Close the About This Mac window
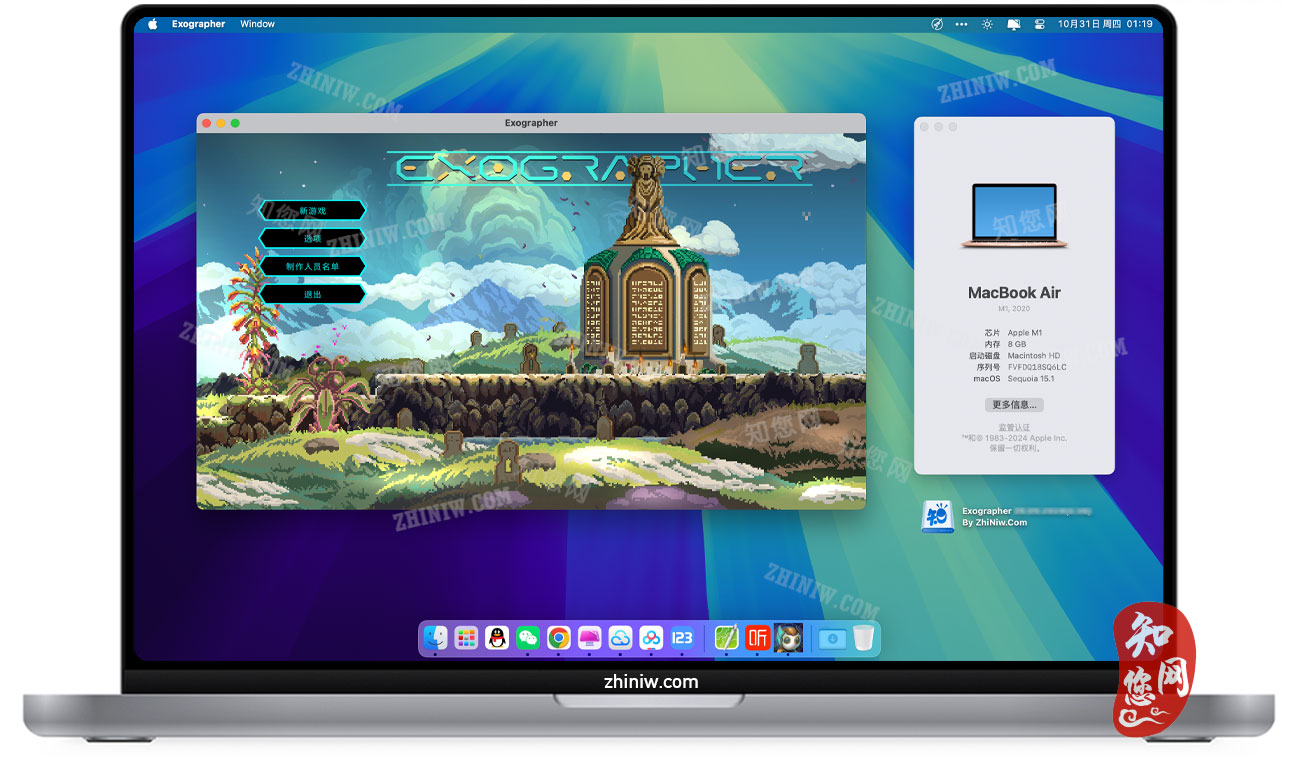 click(924, 127)
